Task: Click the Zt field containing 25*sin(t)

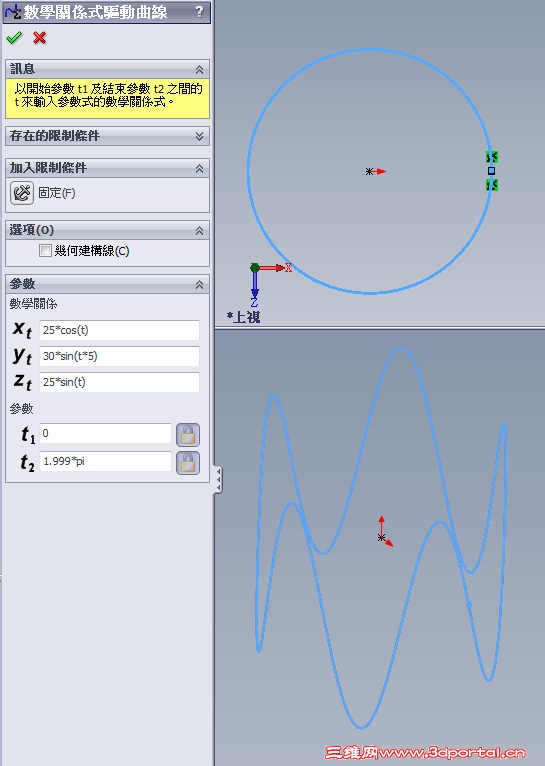Action: [119, 382]
